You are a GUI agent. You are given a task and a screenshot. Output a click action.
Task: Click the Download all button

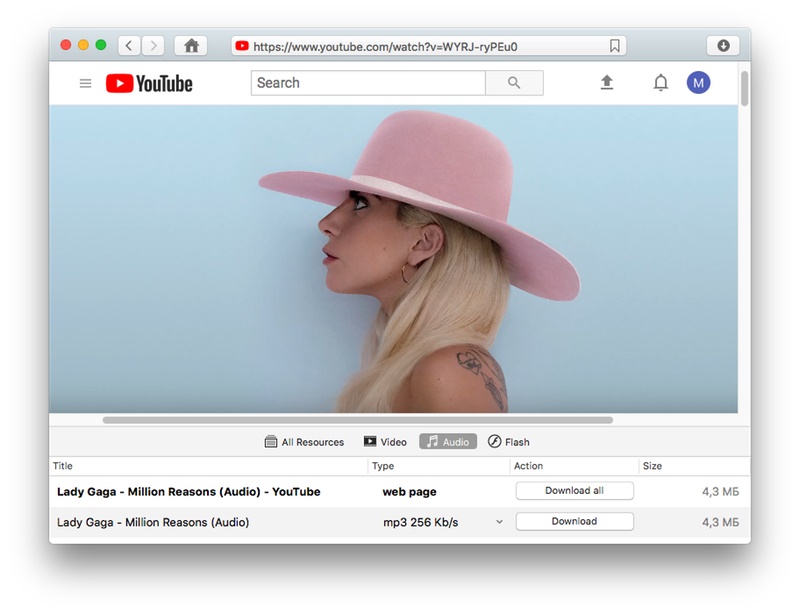click(574, 491)
